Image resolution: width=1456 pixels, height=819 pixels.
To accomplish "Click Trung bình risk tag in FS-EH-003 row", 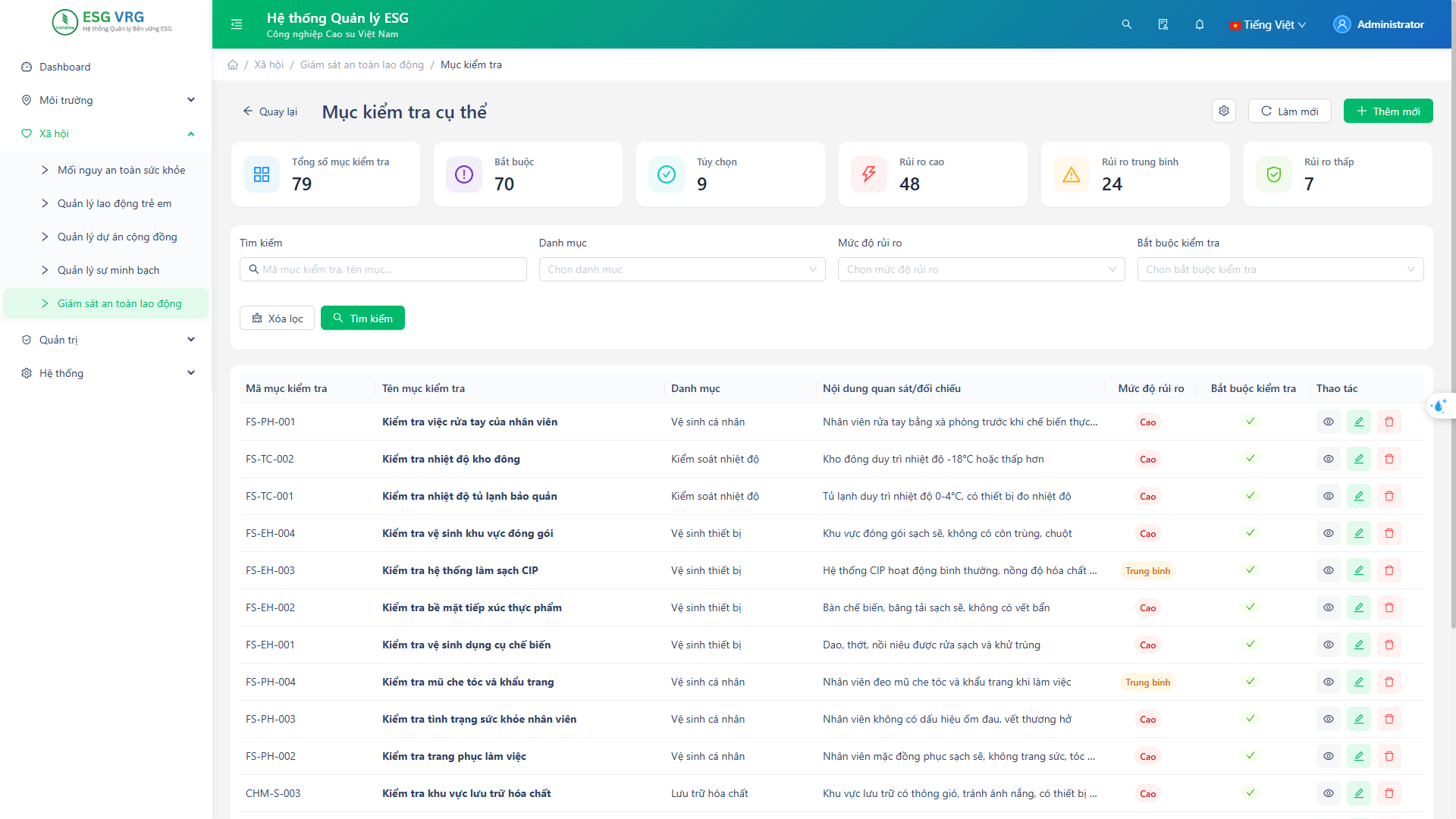I will 1147,570.
